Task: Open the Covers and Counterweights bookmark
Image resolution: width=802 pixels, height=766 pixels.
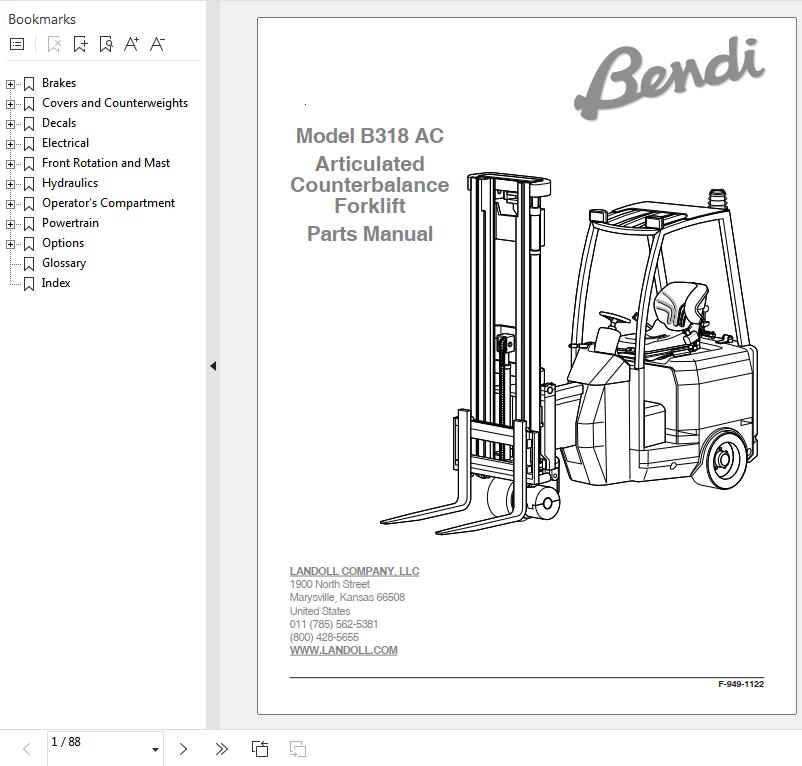Action: (115, 103)
